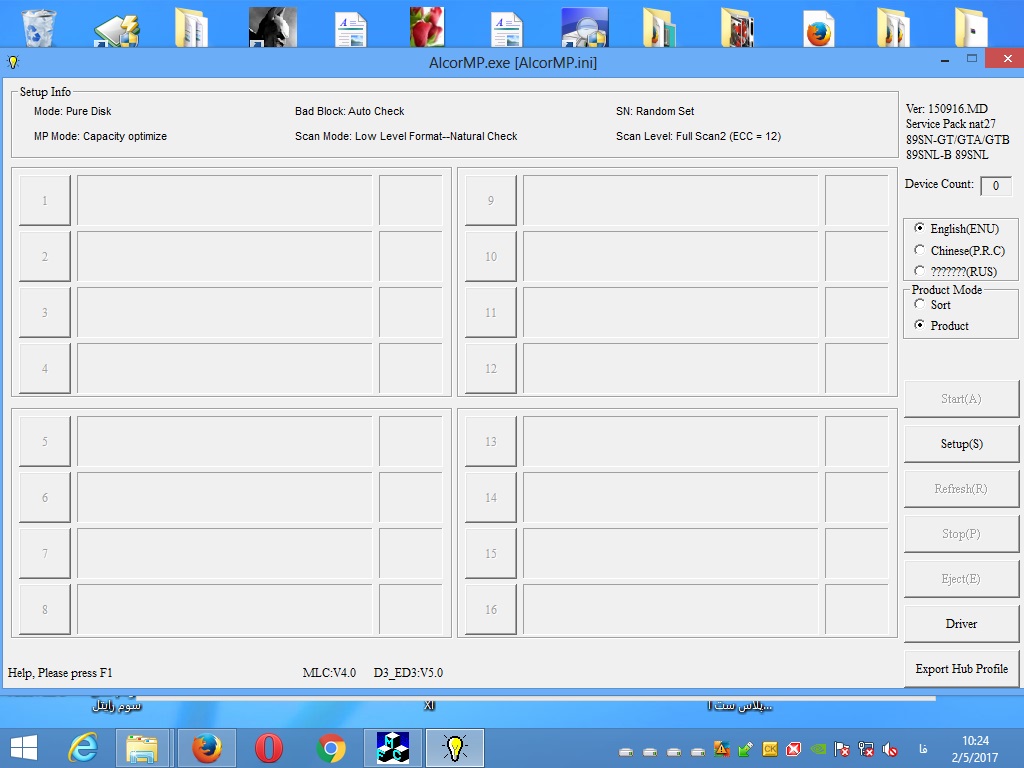Click the "D3_ED3:V5.0" status text
Viewport: 1024px width, 768px height.
(x=408, y=673)
